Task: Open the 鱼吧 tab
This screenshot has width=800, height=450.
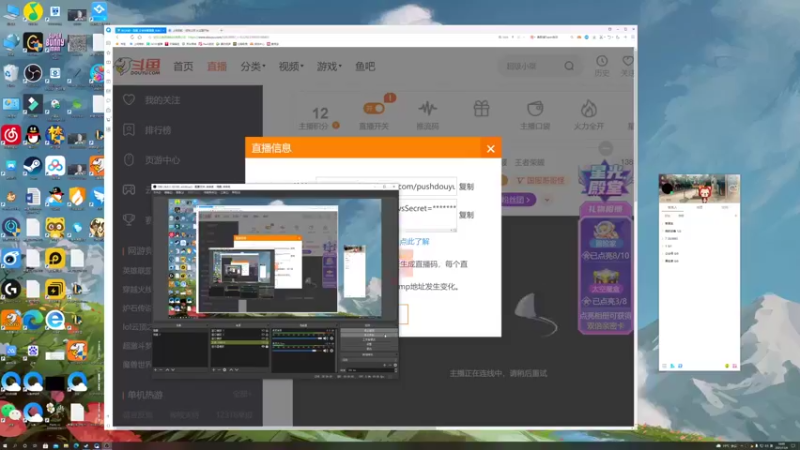Action: [x=365, y=66]
